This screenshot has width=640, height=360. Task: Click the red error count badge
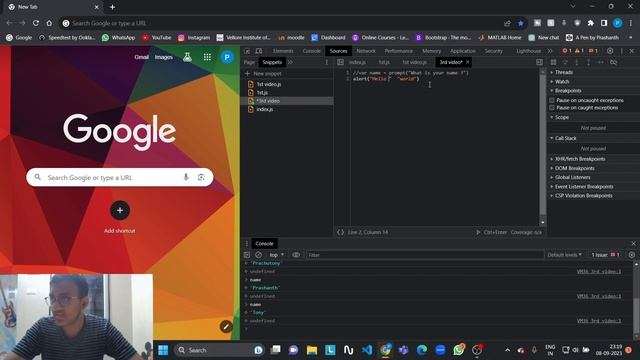pyautogui.click(x=567, y=51)
